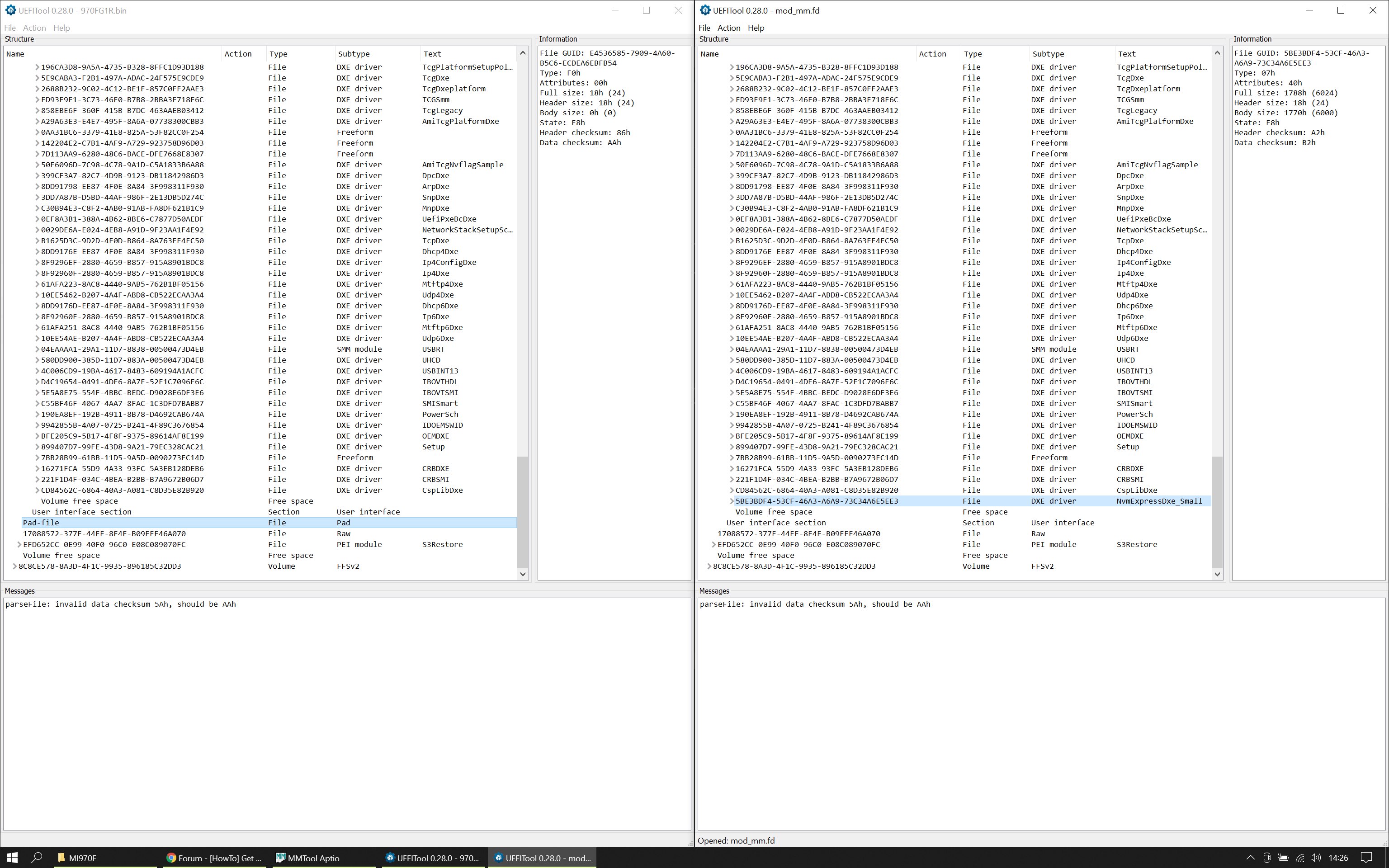Click File GUID text in left Information panel
1389x868 pixels.
pyautogui.click(x=607, y=58)
